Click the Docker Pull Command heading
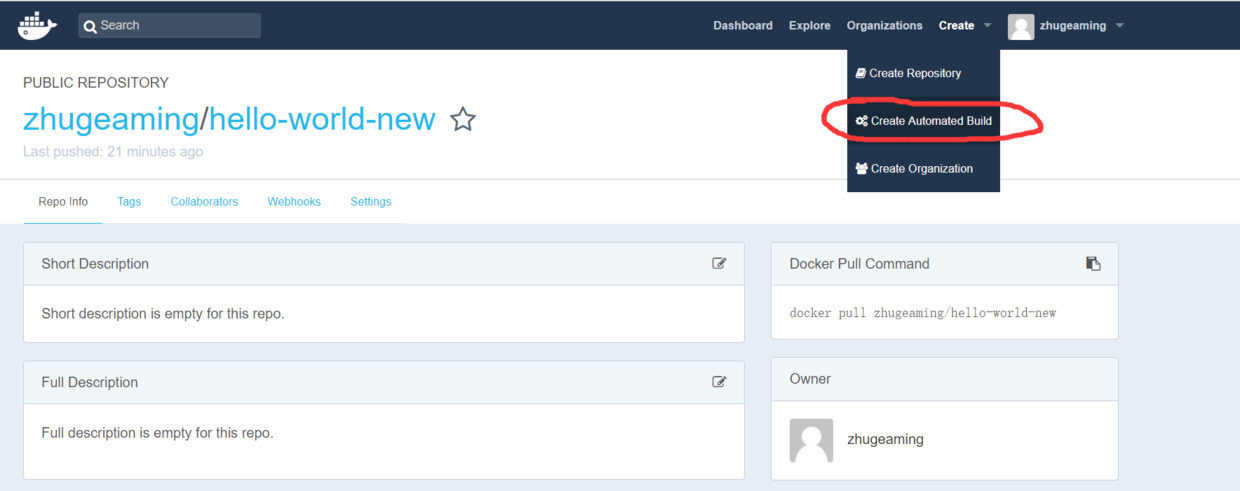 [x=859, y=264]
